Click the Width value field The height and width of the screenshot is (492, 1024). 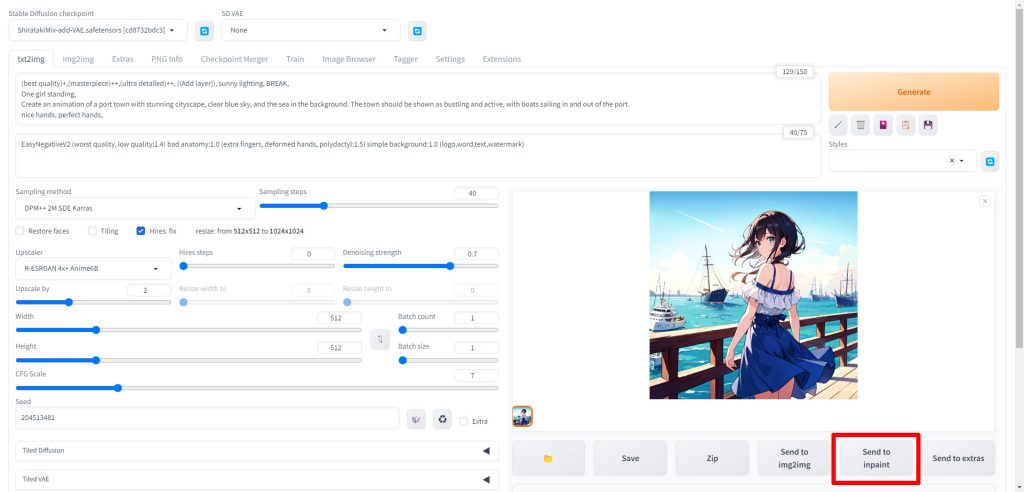click(339, 318)
